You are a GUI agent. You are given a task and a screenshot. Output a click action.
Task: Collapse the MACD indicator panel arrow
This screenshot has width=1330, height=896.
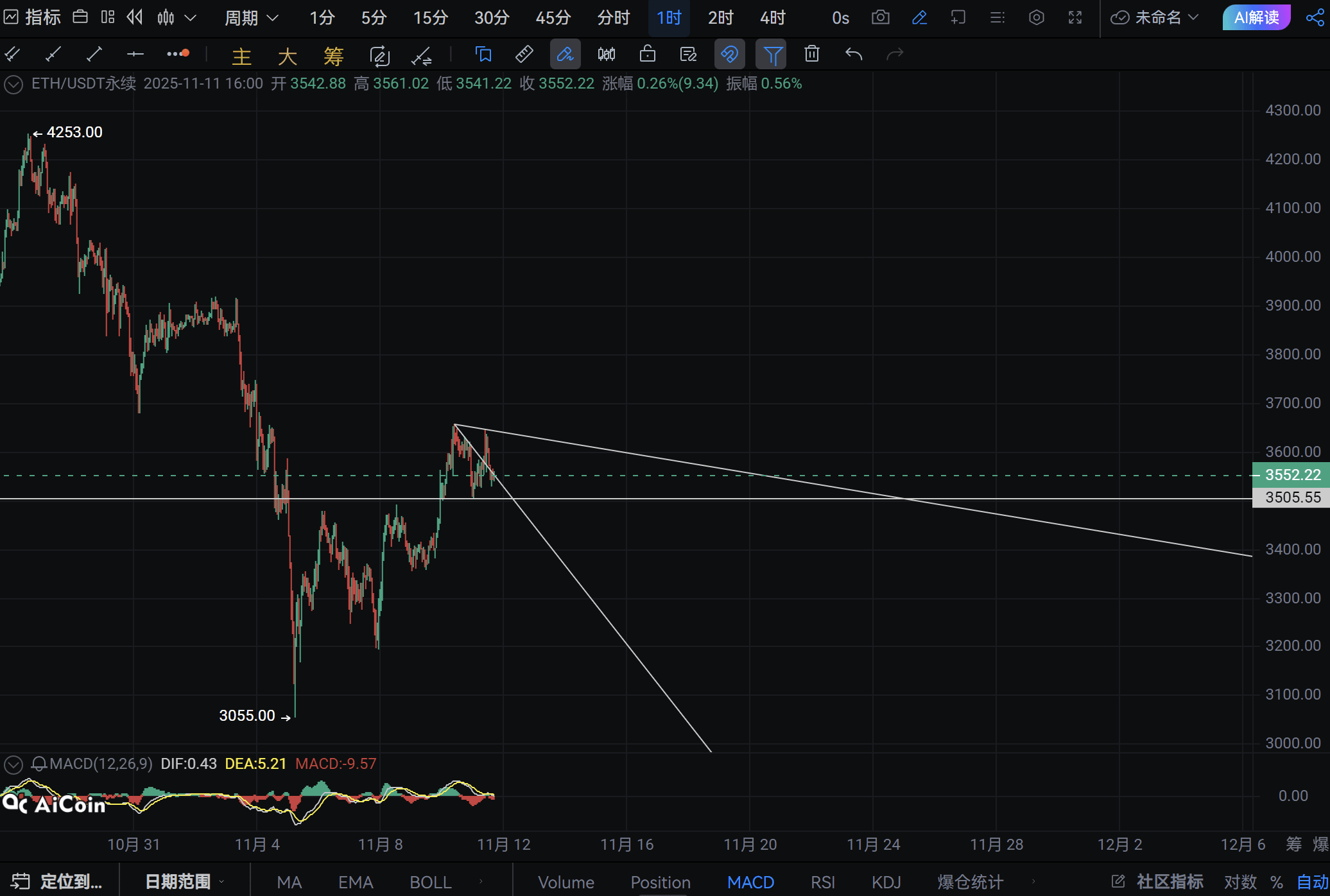13,764
